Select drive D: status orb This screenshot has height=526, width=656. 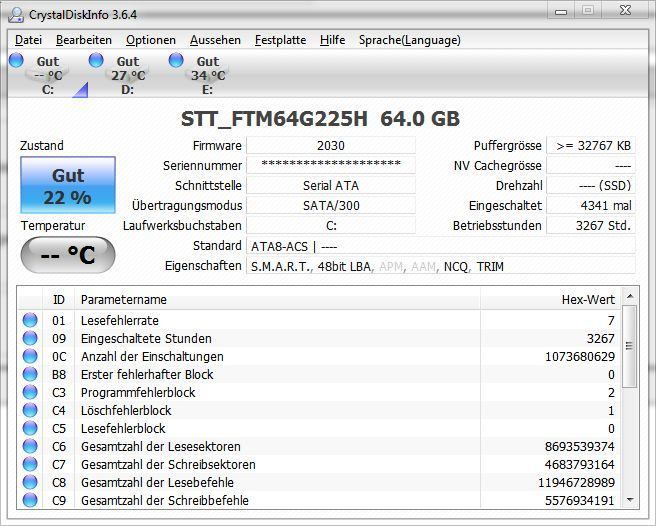coord(96,60)
